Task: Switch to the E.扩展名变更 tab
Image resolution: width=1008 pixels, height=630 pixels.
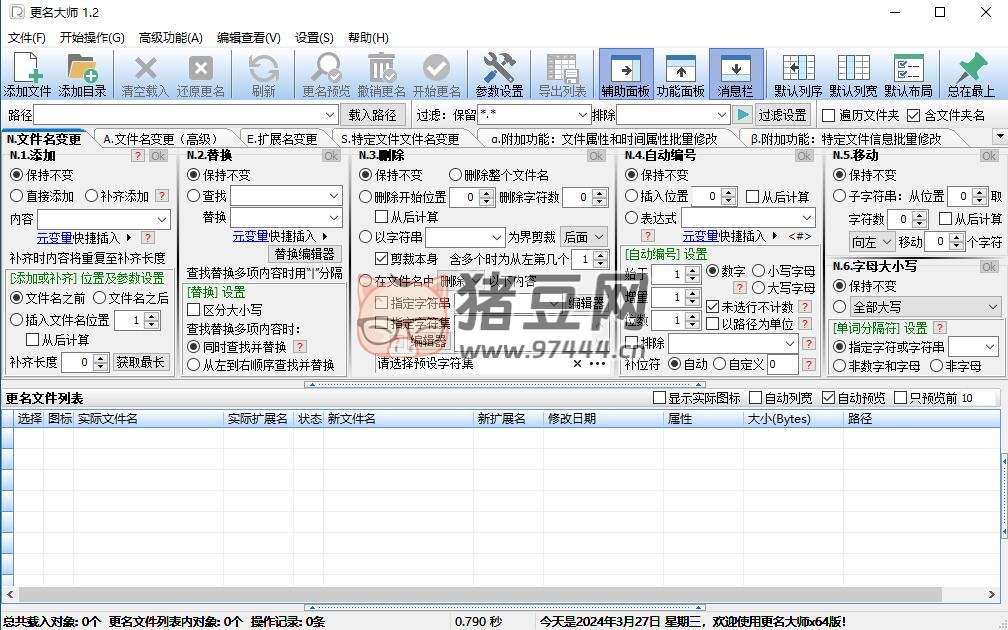Action: 281,139
